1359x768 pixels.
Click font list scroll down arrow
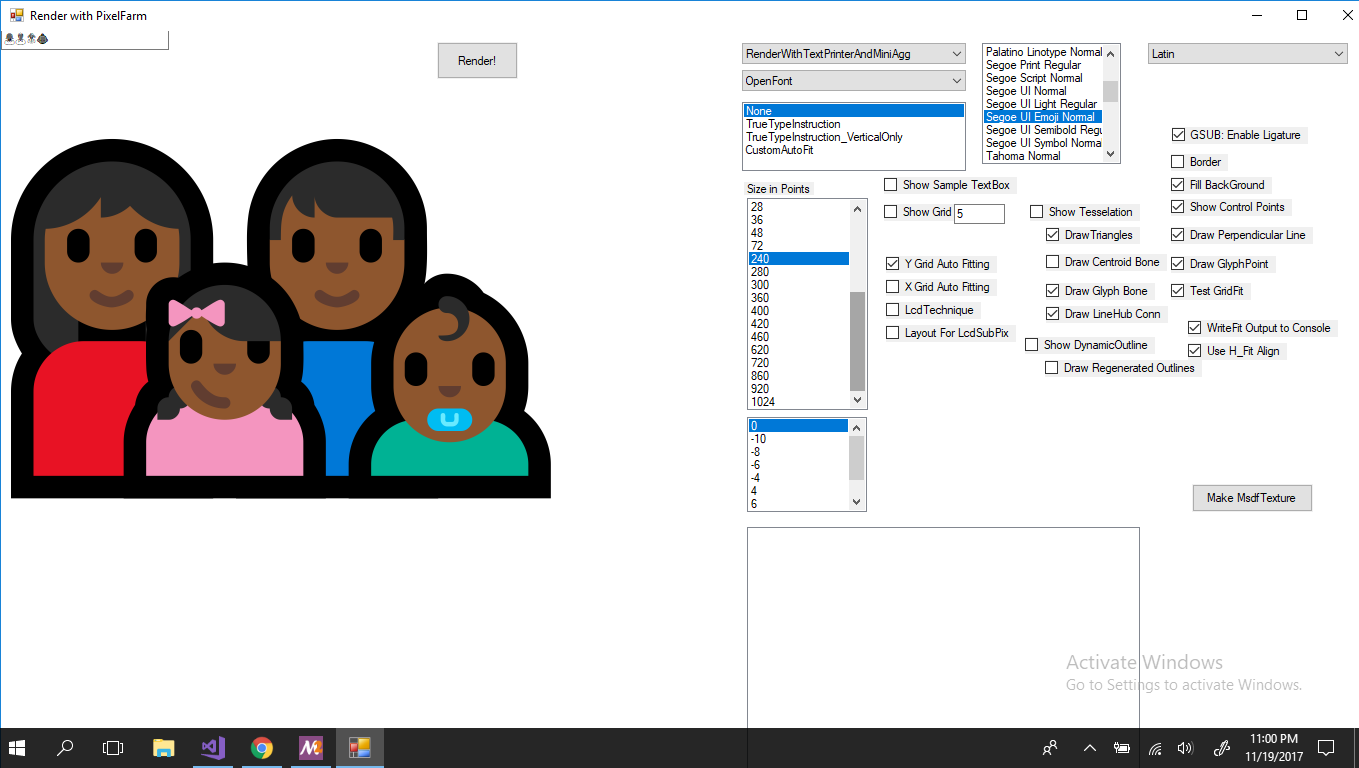point(1110,154)
